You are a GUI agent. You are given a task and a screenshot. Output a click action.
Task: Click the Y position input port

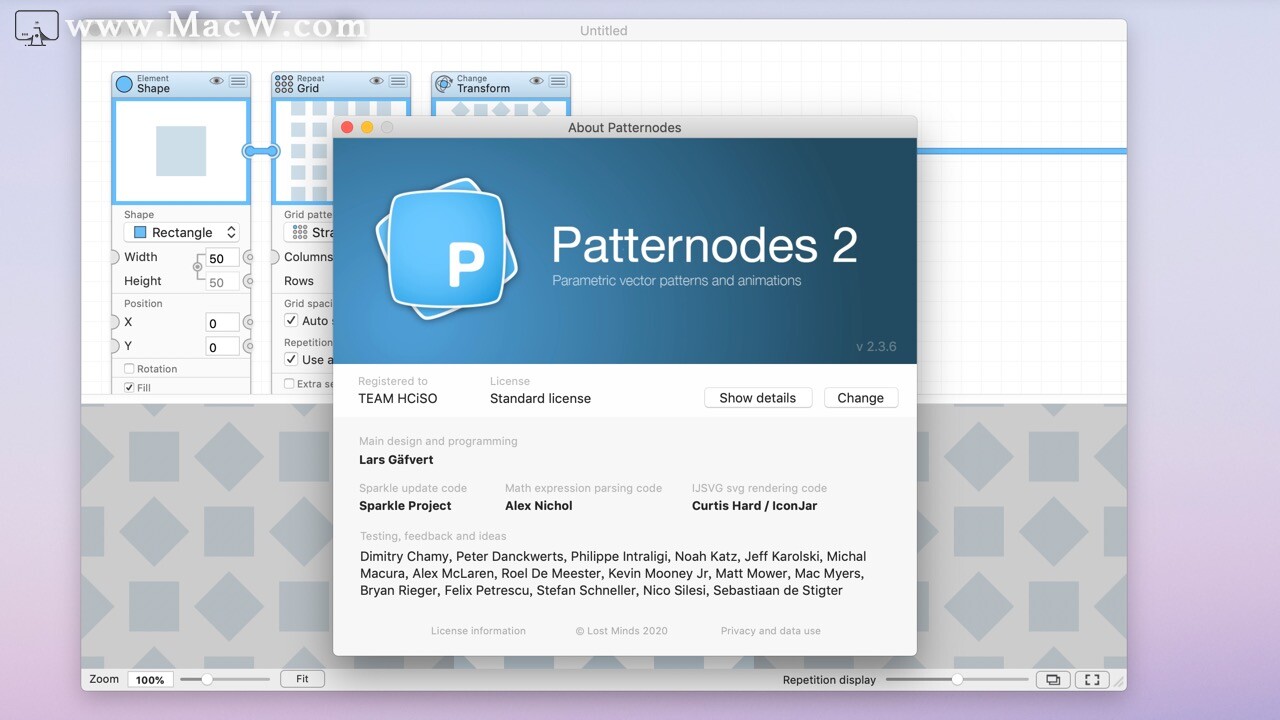coord(114,346)
